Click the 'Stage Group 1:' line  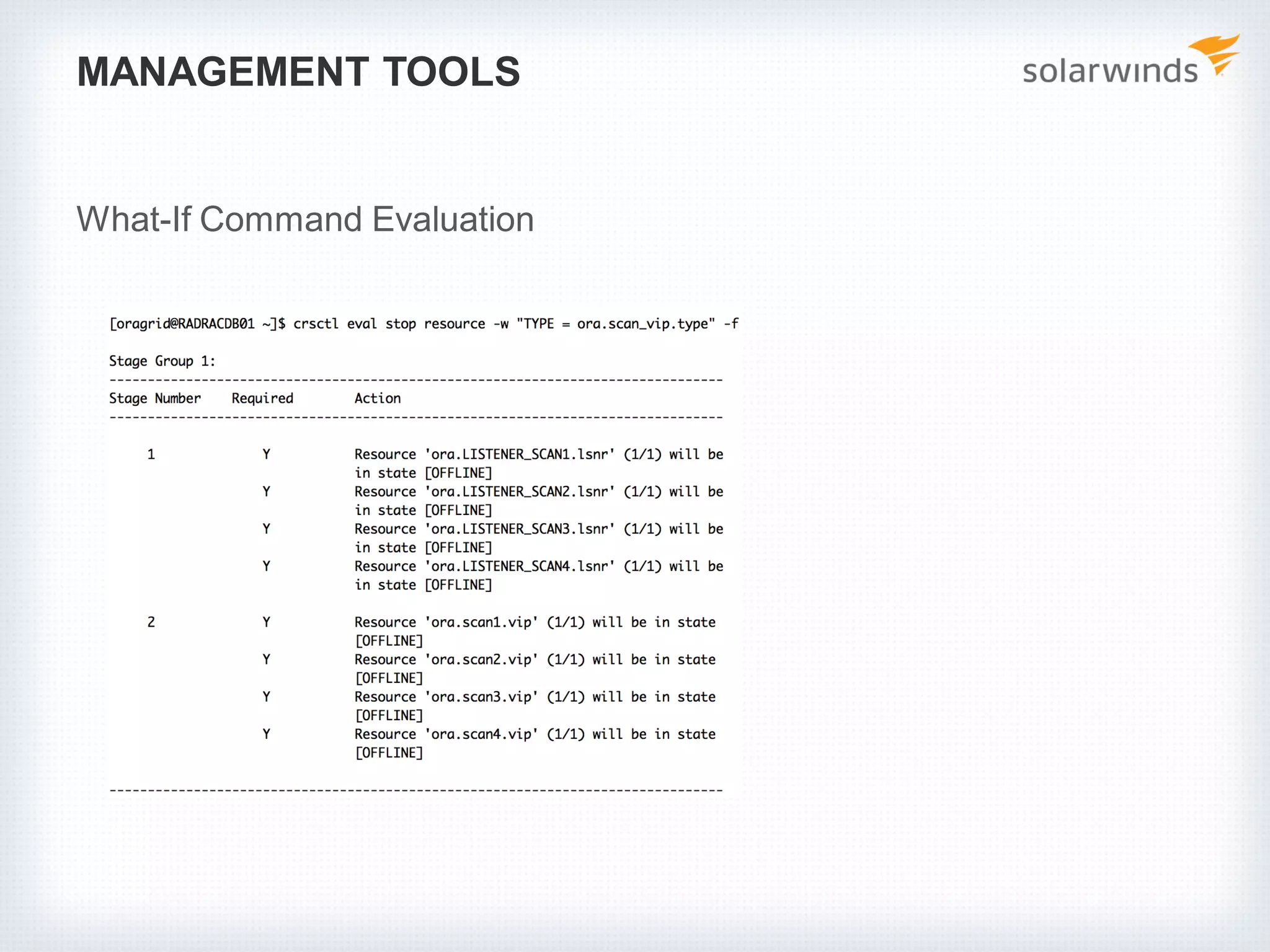[162, 361]
